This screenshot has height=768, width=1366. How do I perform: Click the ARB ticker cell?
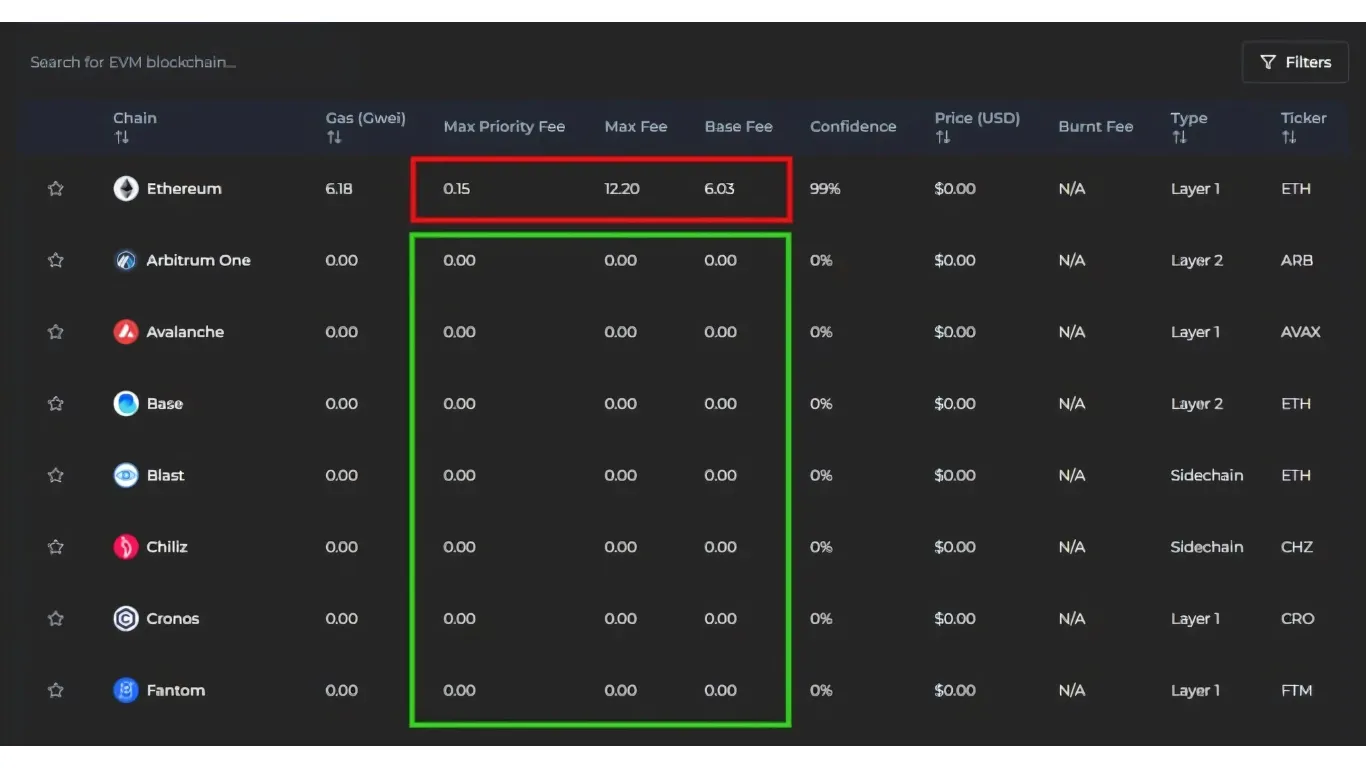click(1297, 260)
